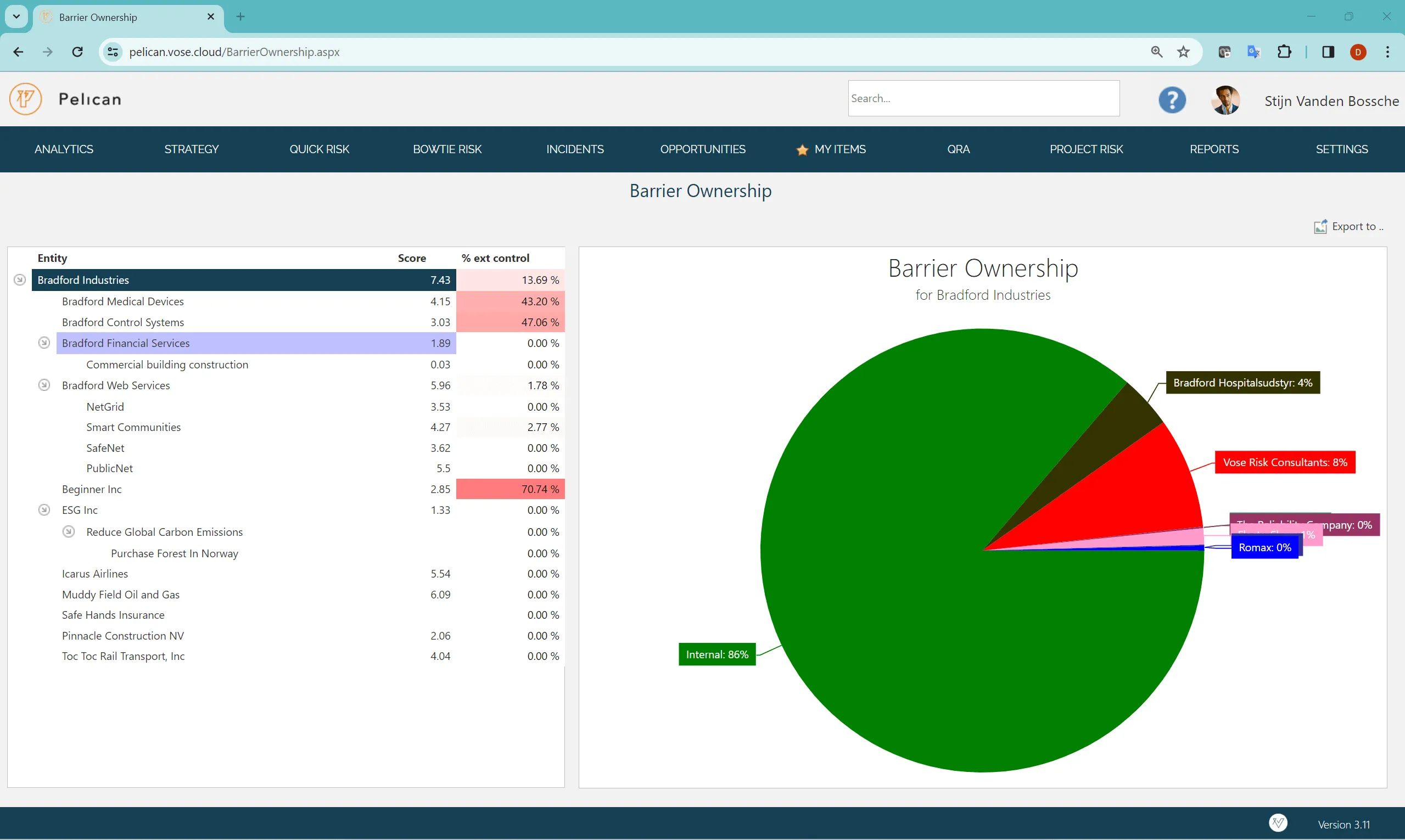Click the Vose logo in the footer
Screen dimensions: 1405x840
coord(1278,823)
